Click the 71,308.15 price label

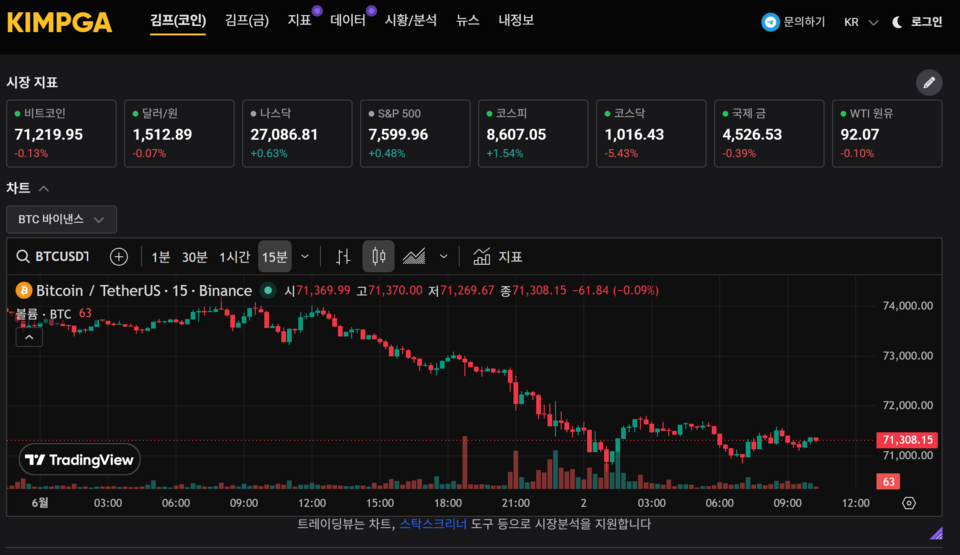click(x=907, y=440)
